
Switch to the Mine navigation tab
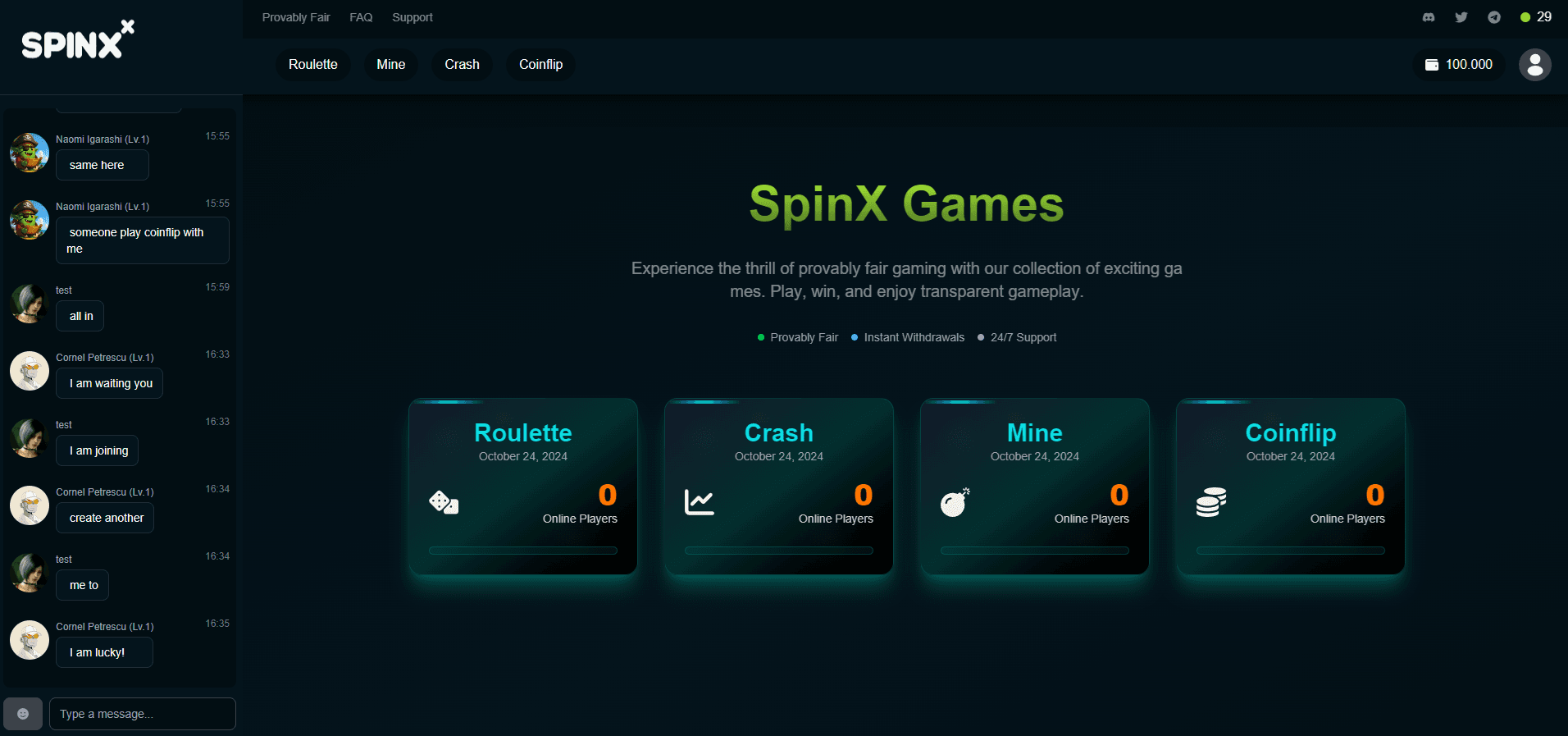point(390,65)
